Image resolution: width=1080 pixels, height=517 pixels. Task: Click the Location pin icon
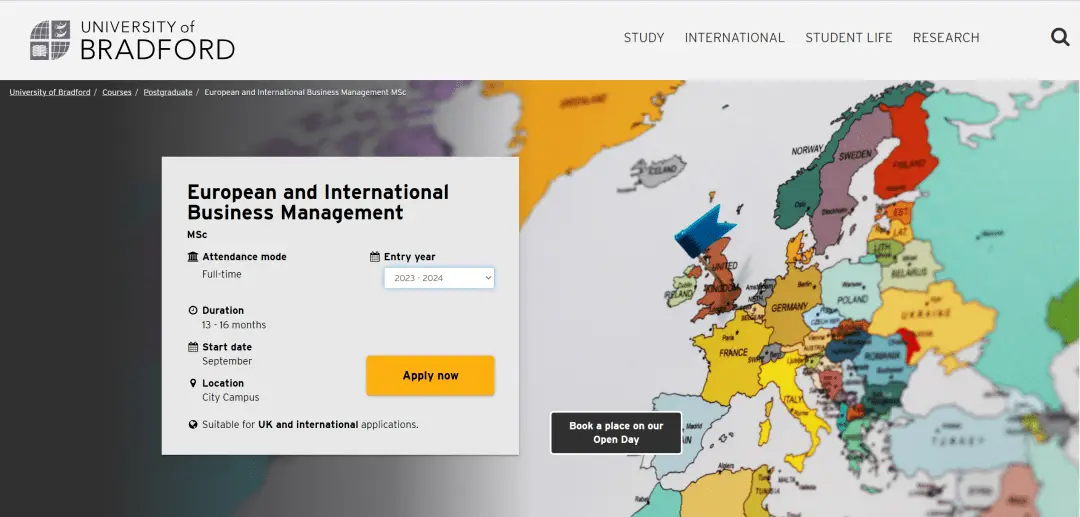tap(193, 383)
